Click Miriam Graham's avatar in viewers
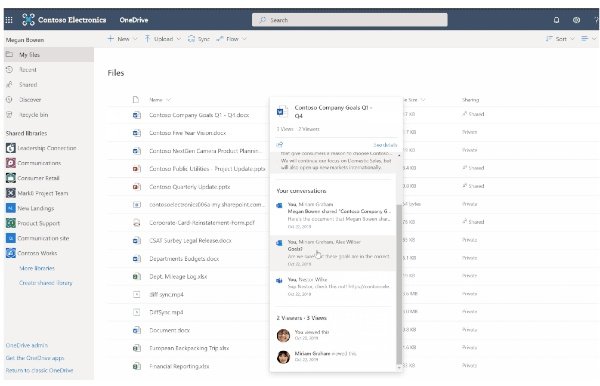Viewport: 600px width, 386px height. point(283,357)
